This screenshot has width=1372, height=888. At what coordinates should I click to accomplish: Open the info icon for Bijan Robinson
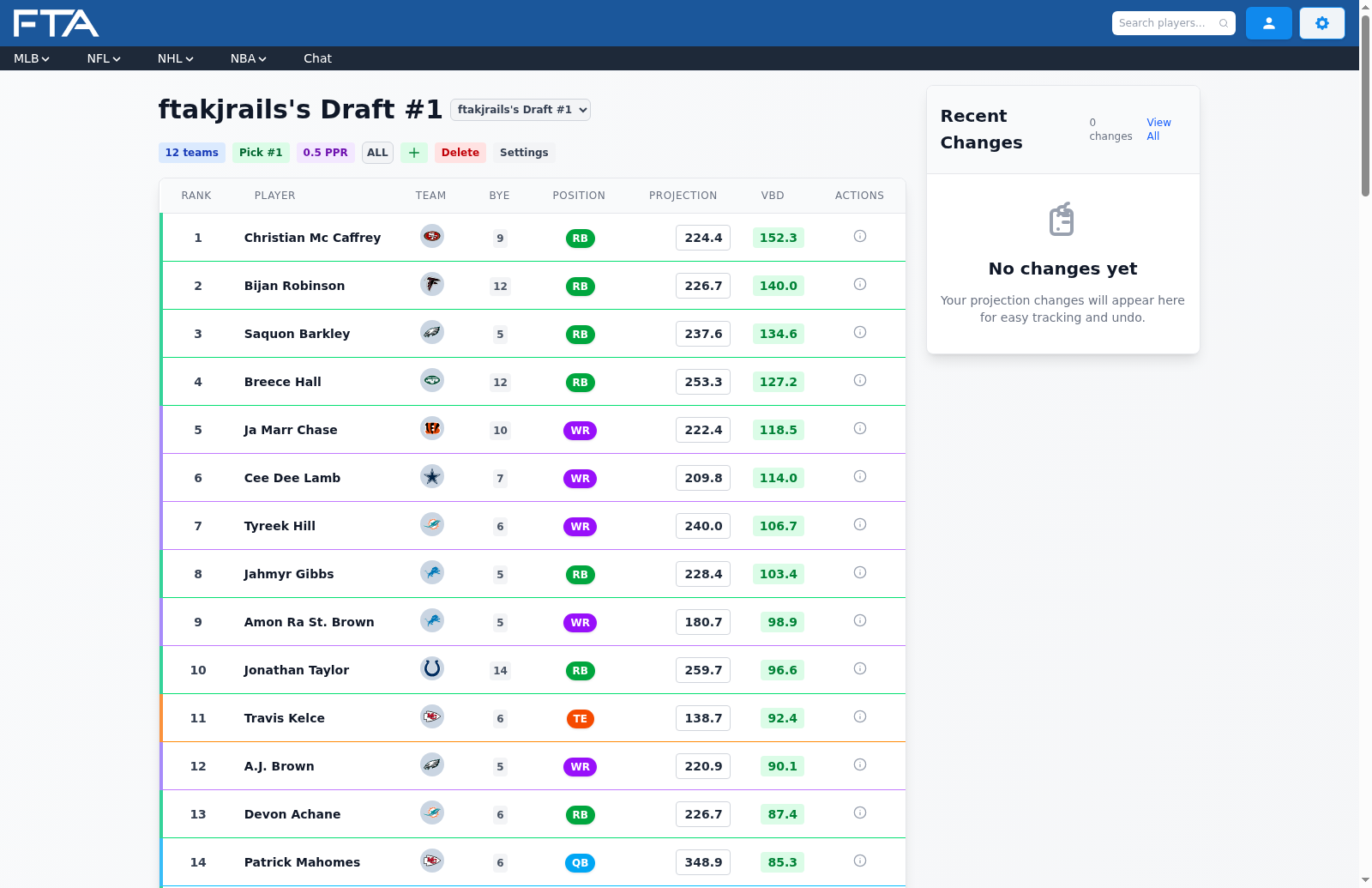point(859,284)
